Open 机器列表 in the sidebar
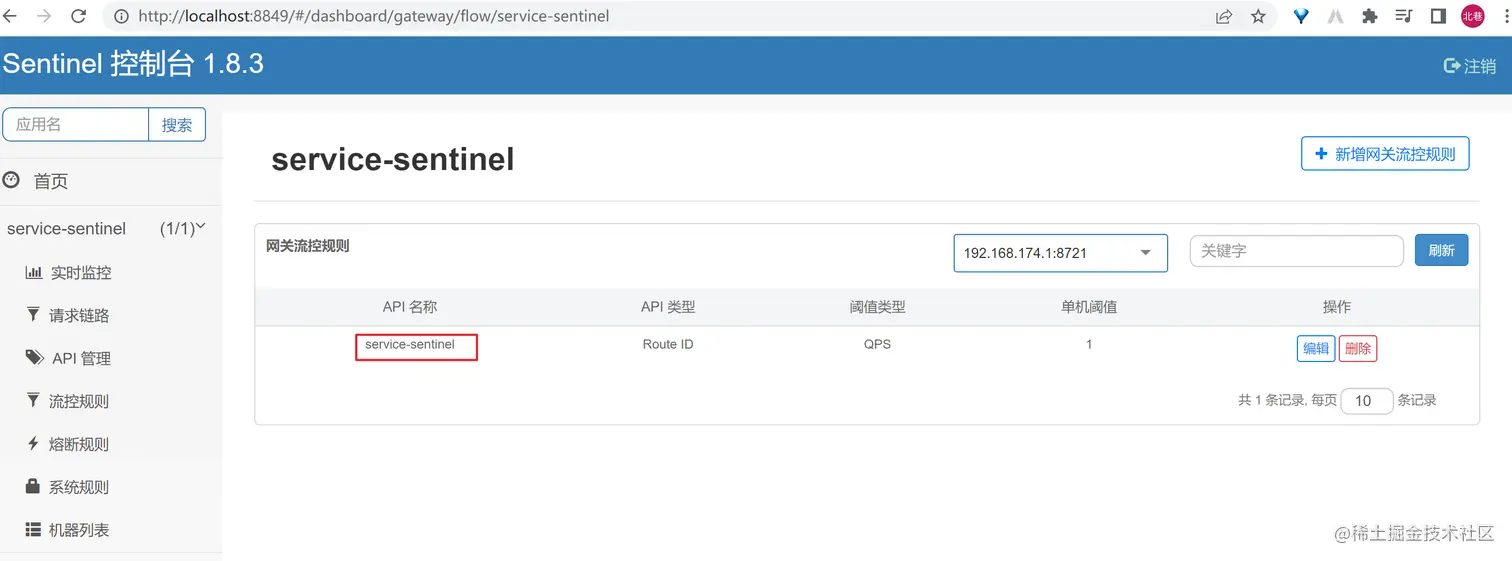The width and height of the screenshot is (1512, 561). (x=67, y=530)
